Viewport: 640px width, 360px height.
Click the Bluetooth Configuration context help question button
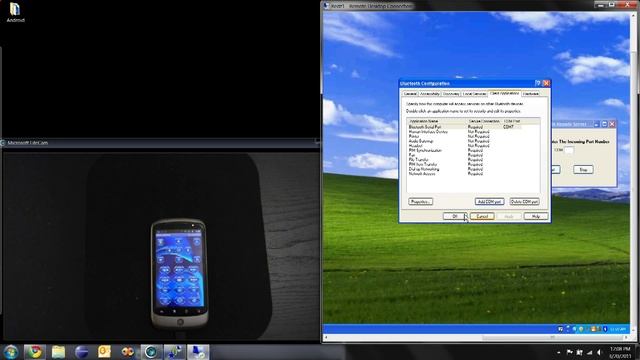(x=538, y=83)
